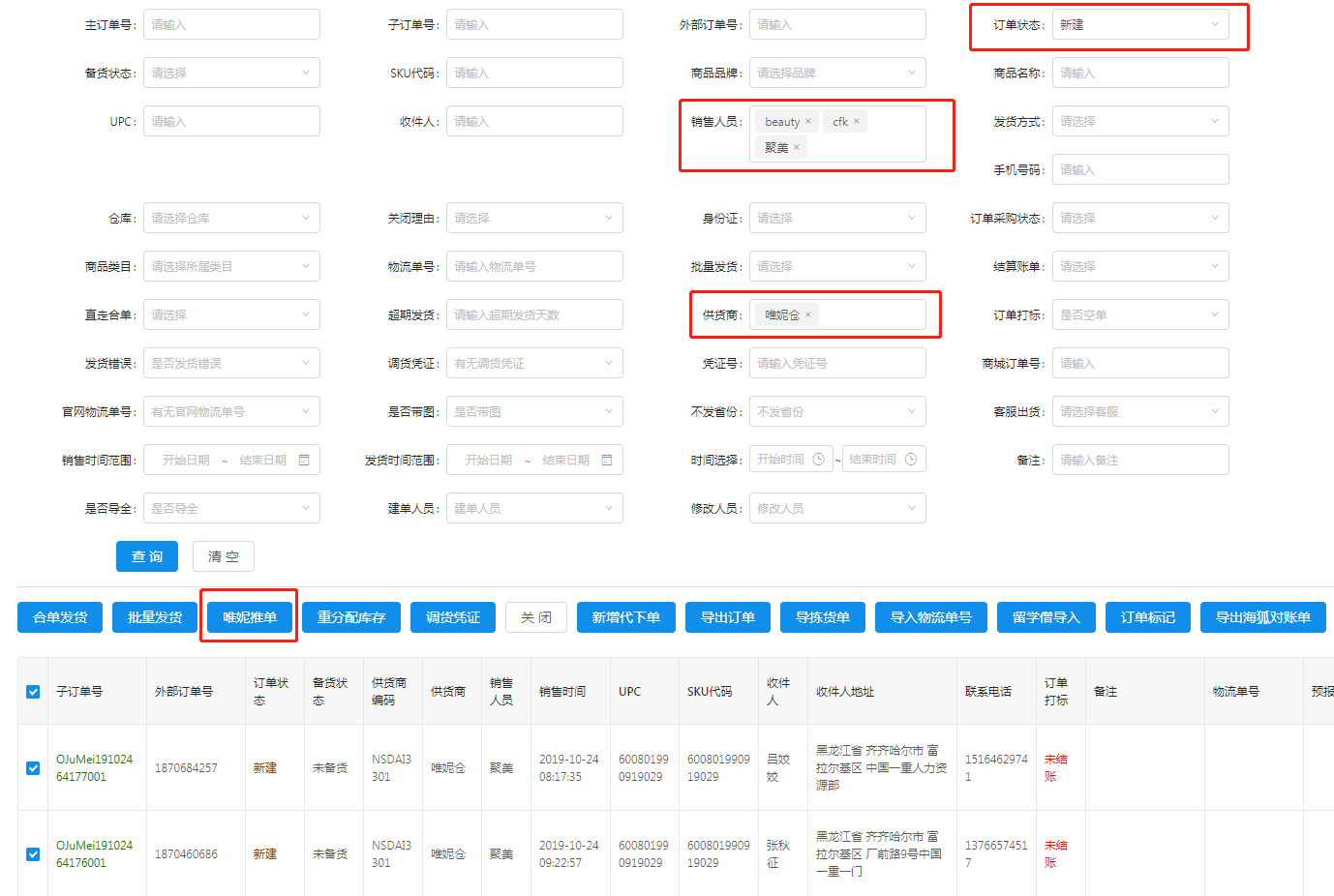
Task: Open the 关闭理由 dropdown
Action: (534, 218)
